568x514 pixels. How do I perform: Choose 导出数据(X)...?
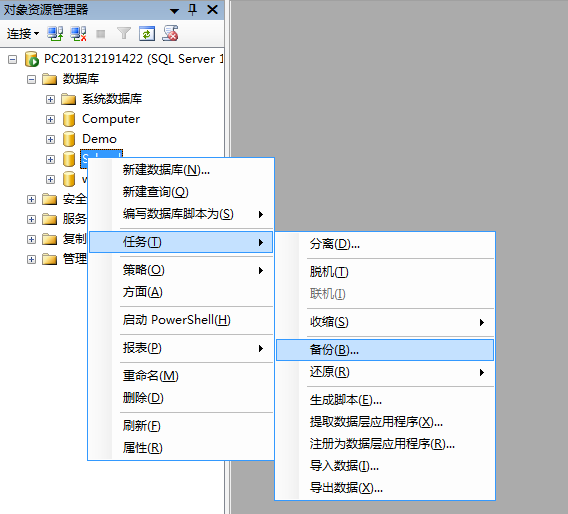tap(385, 488)
